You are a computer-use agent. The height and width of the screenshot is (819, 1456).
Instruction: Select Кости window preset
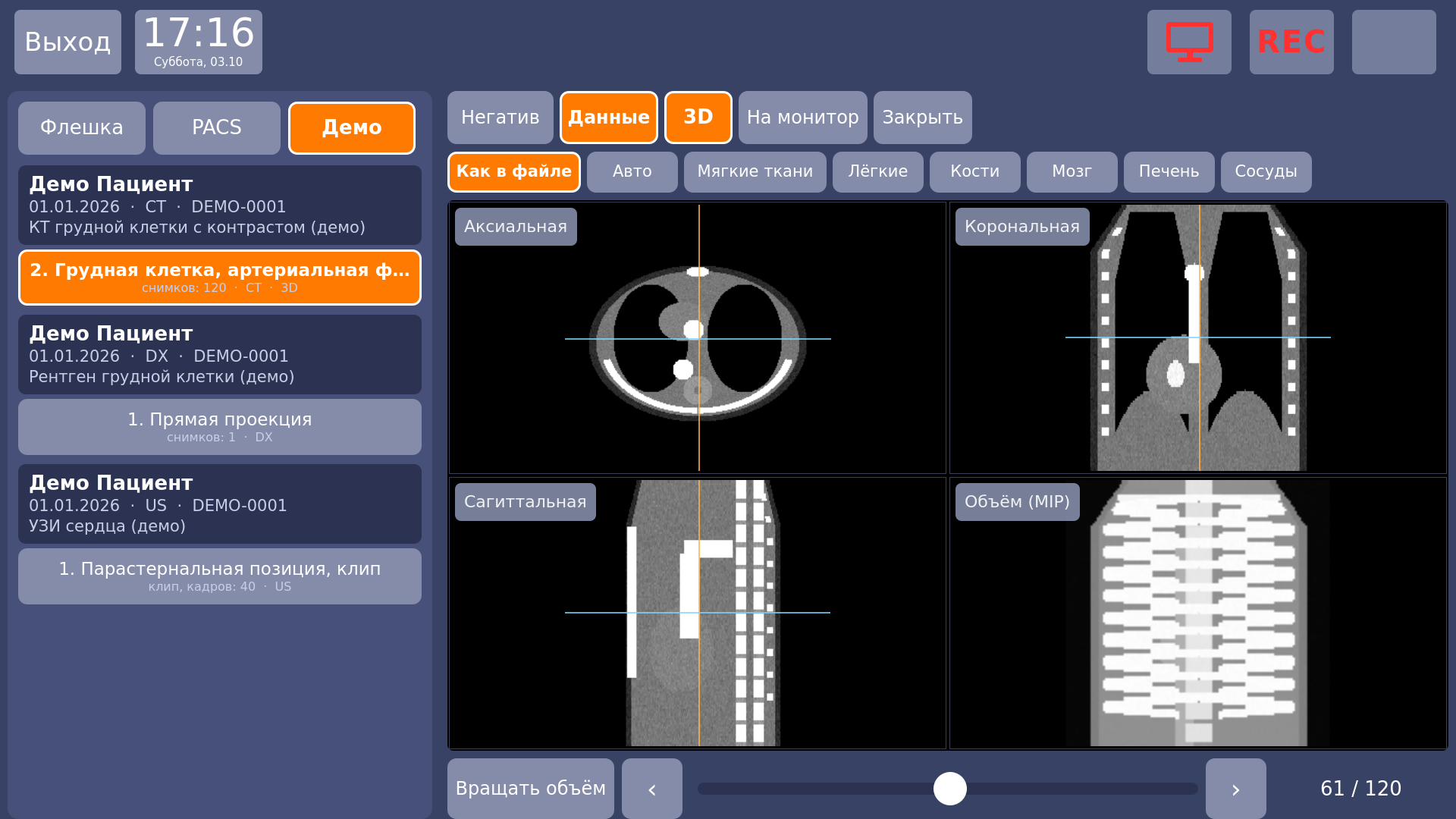[x=975, y=172]
